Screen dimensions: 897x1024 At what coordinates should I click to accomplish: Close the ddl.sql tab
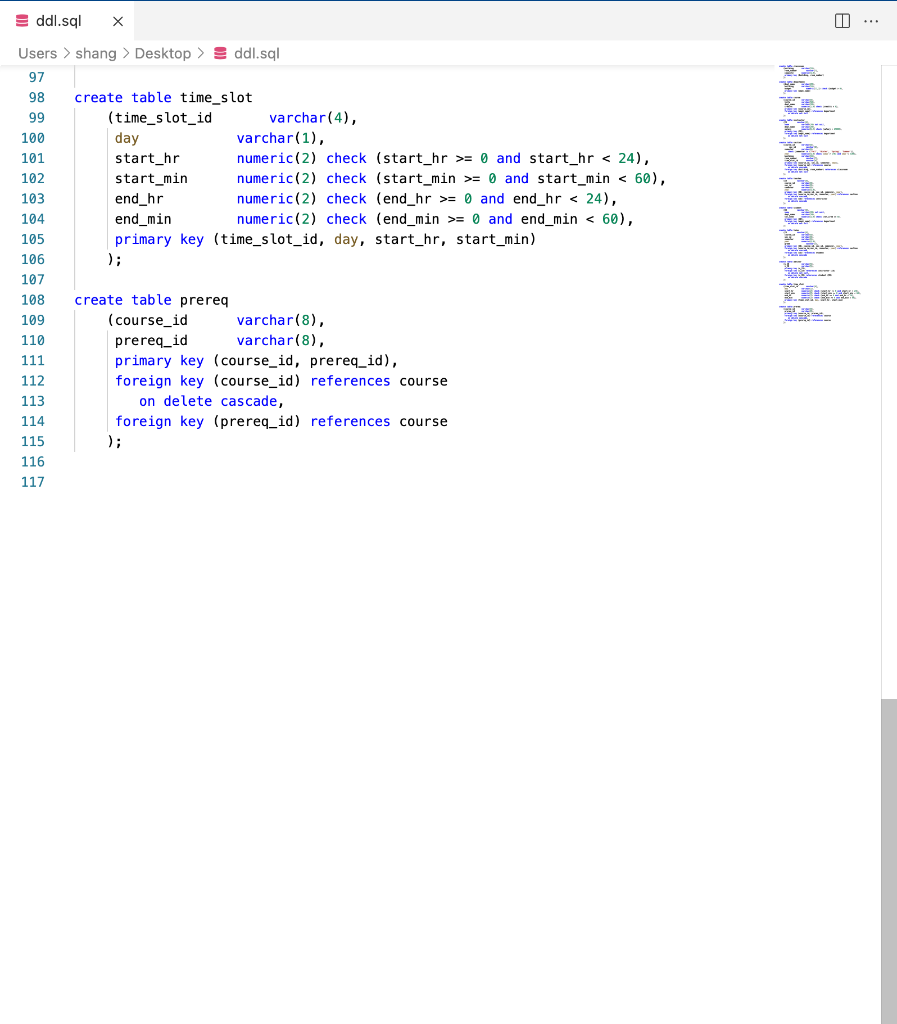pos(117,19)
